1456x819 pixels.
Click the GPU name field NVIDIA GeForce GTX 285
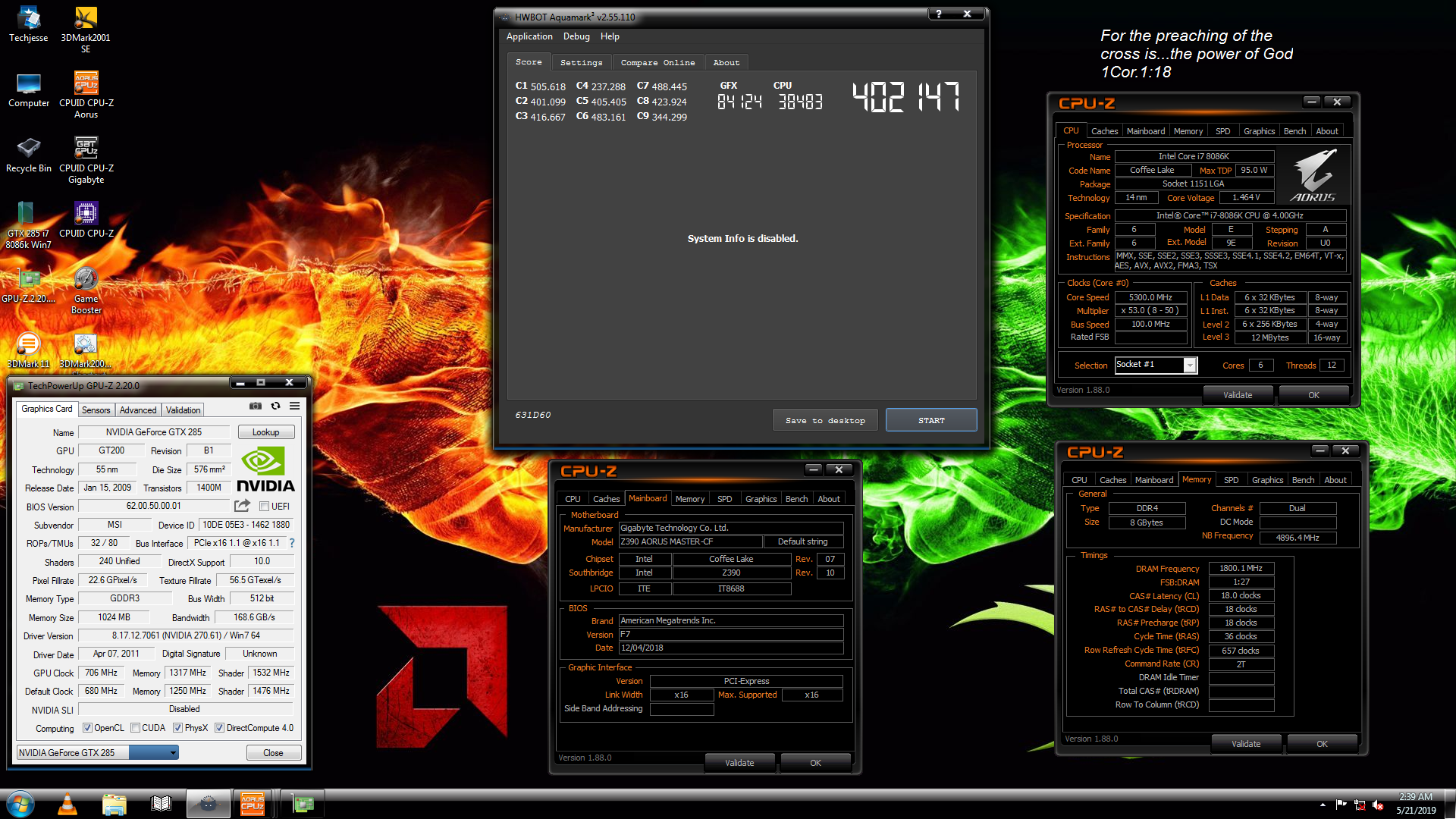(154, 432)
